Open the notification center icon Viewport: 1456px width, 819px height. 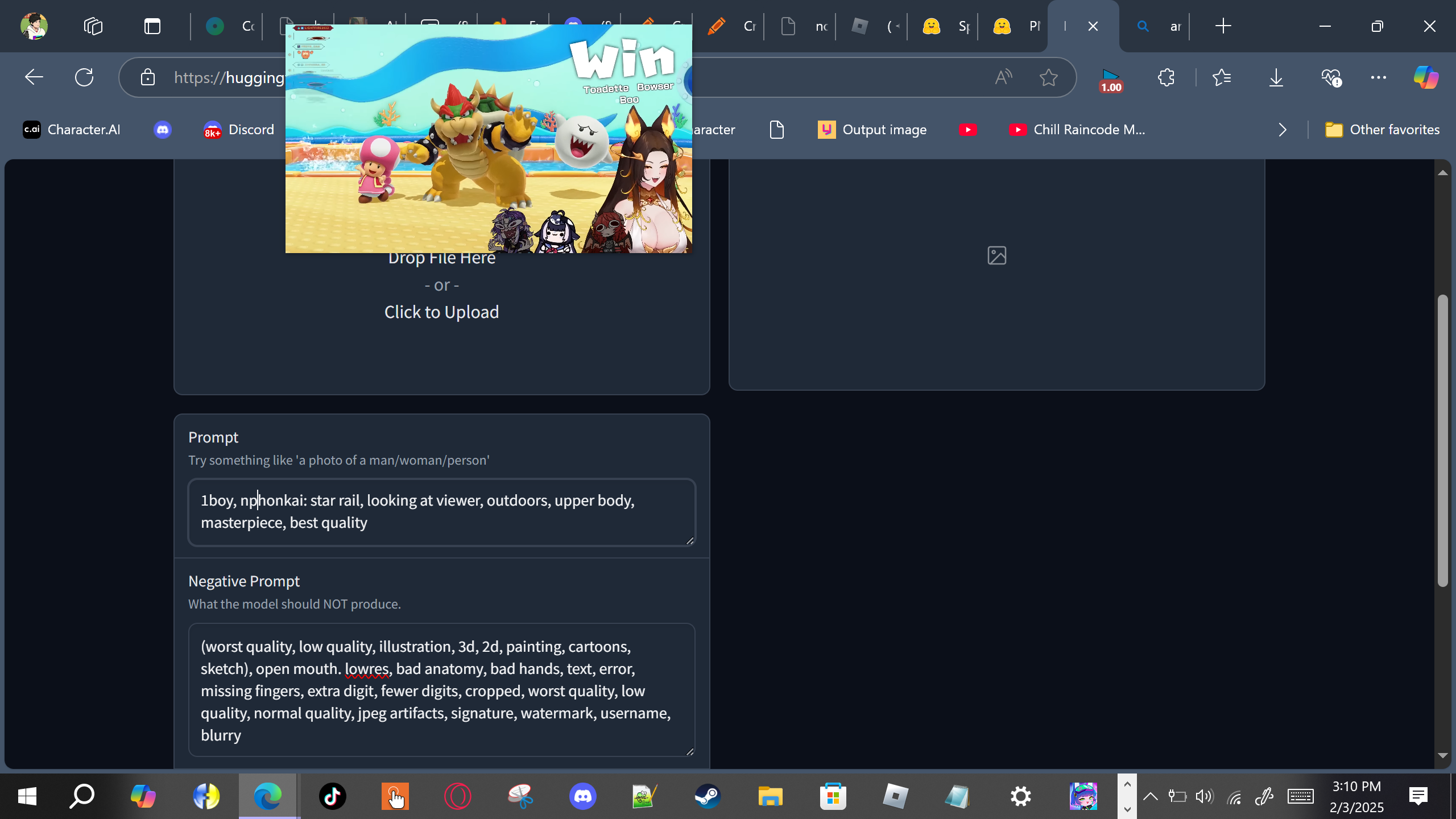(x=1418, y=796)
